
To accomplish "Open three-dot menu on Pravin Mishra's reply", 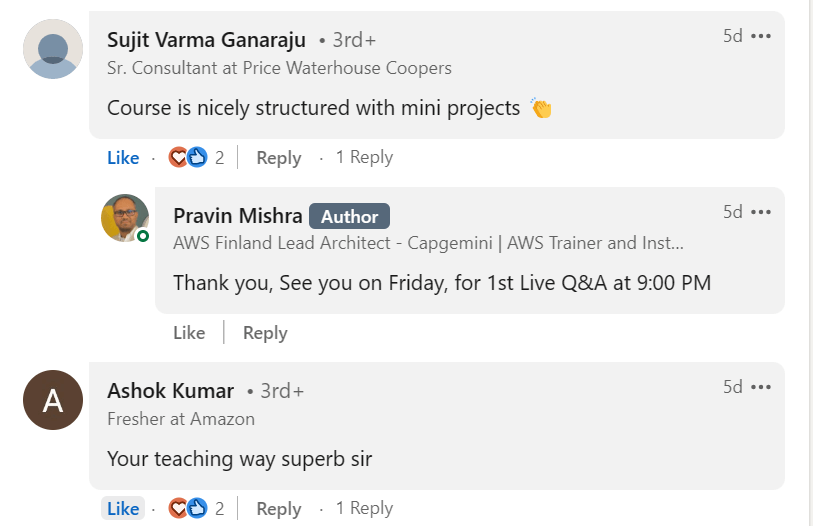I will [x=761, y=212].
